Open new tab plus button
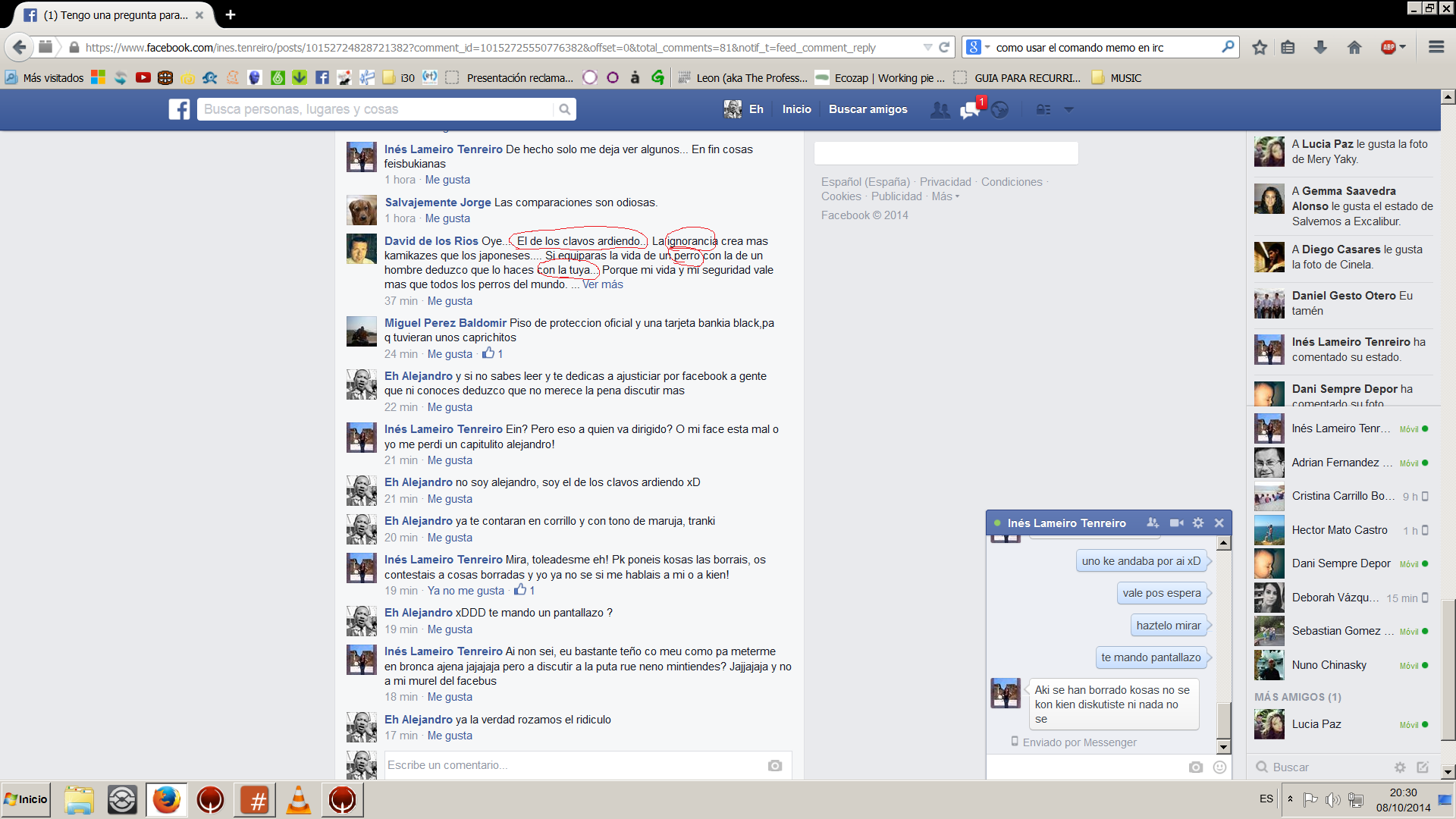 point(231,14)
